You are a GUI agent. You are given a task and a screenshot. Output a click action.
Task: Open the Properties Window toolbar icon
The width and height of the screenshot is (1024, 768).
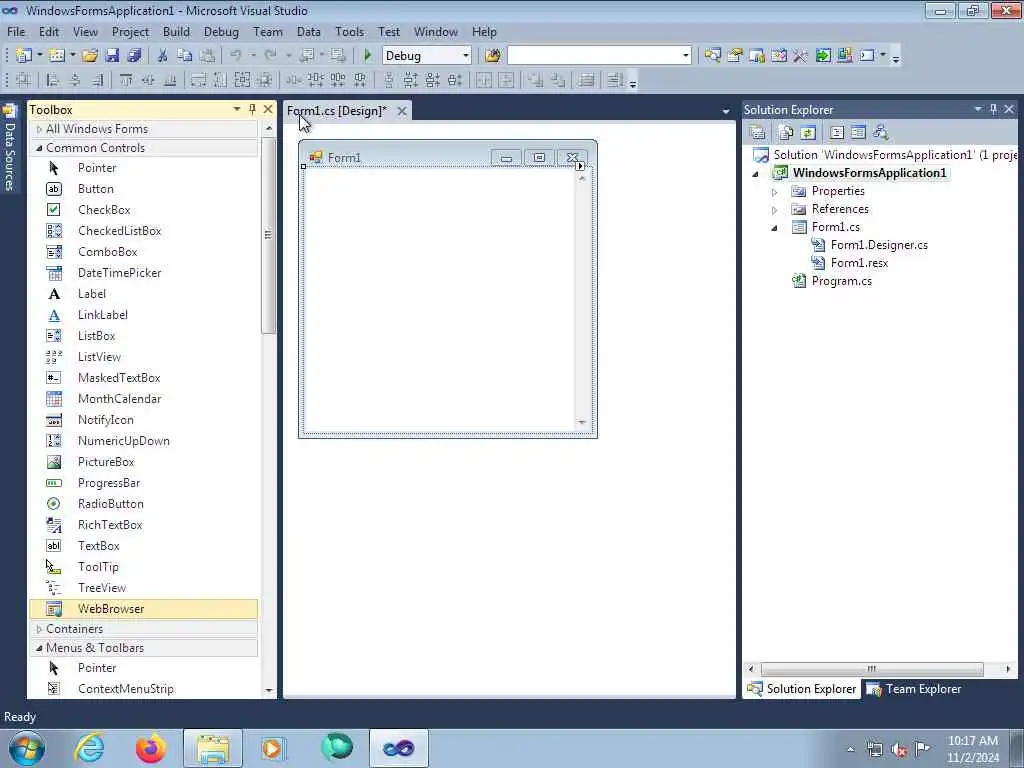(x=735, y=56)
